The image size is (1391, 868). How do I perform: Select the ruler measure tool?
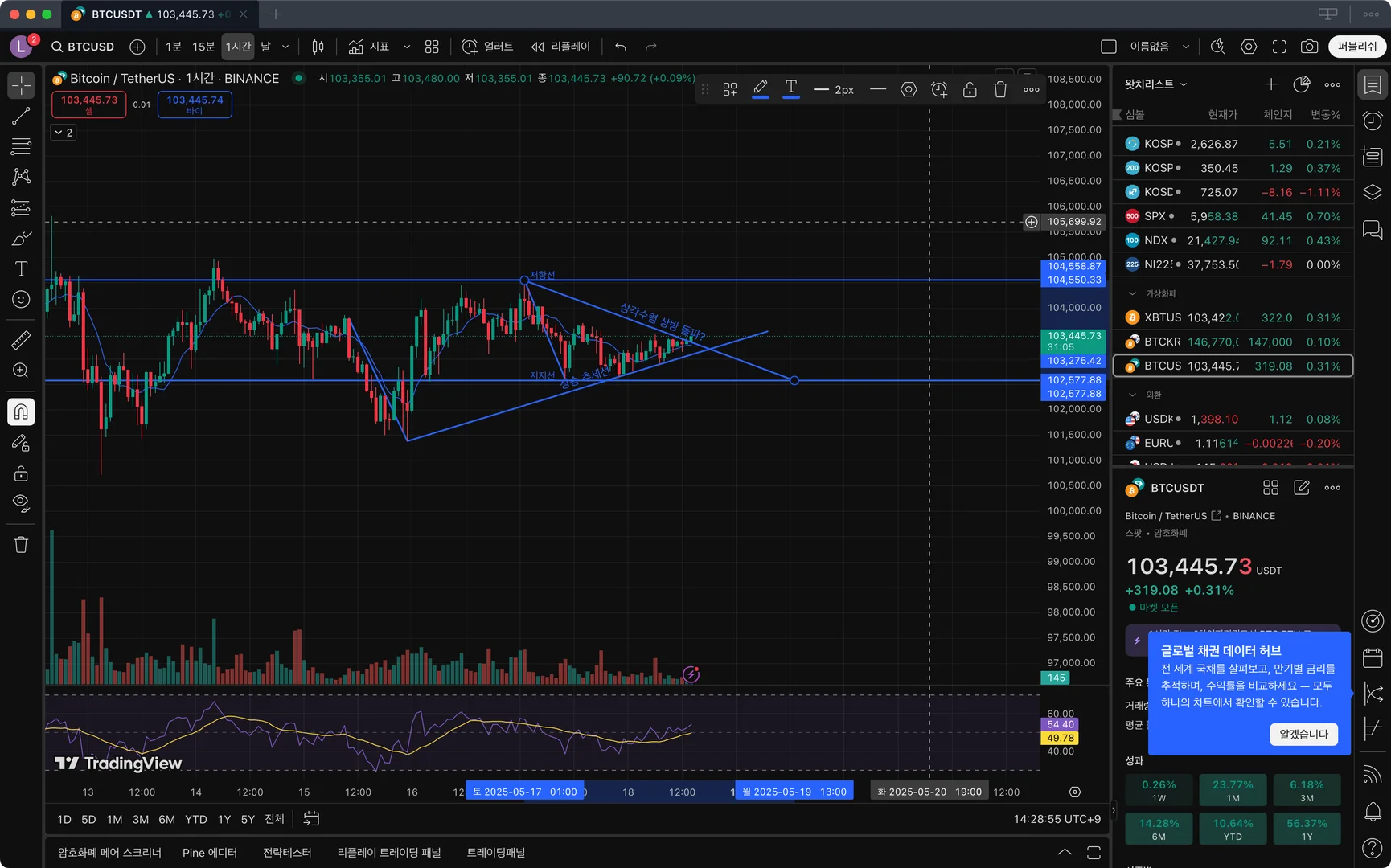[21, 340]
